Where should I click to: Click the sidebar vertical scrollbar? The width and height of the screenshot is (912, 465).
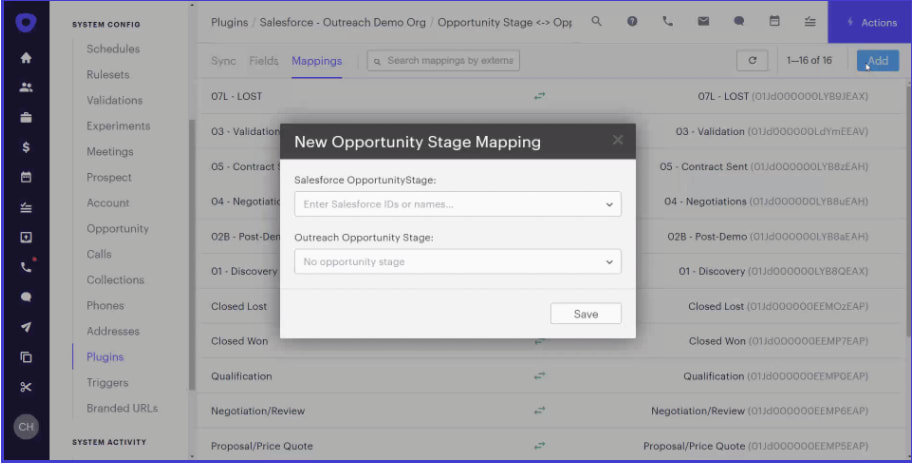(x=192, y=254)
